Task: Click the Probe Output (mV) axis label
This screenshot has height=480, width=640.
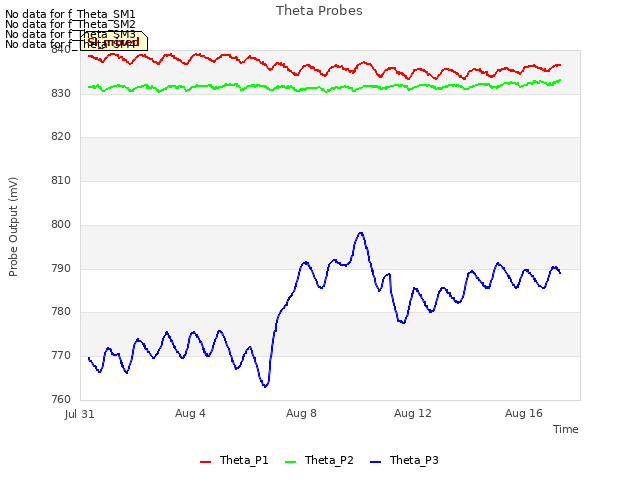Action: (x=13, y=227)
